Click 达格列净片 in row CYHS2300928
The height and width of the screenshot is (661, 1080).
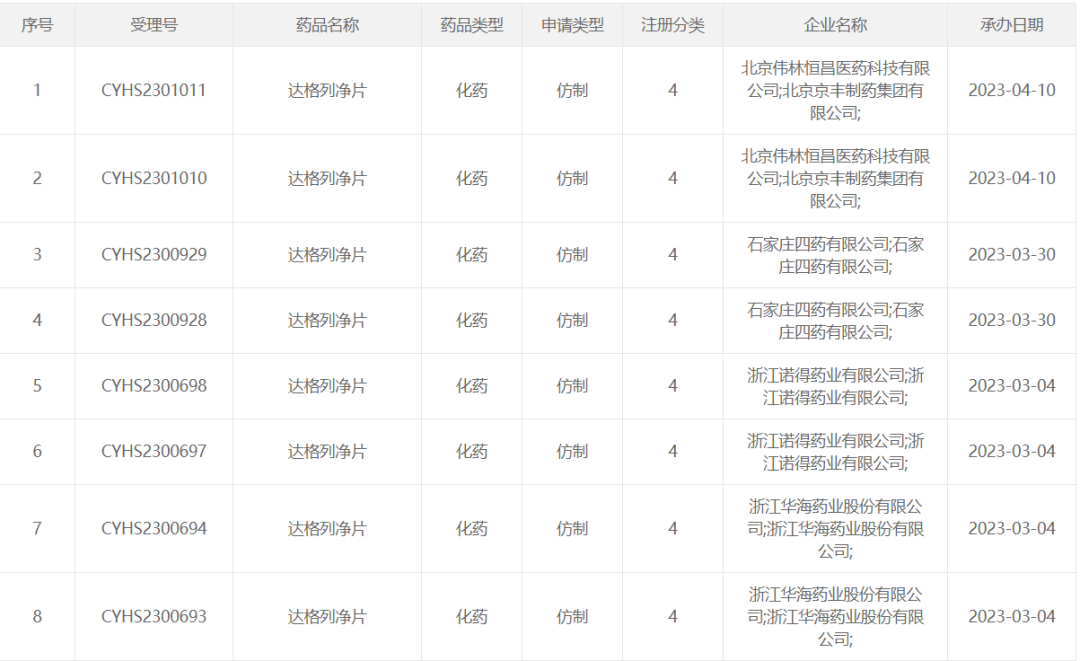pos(327,320)
